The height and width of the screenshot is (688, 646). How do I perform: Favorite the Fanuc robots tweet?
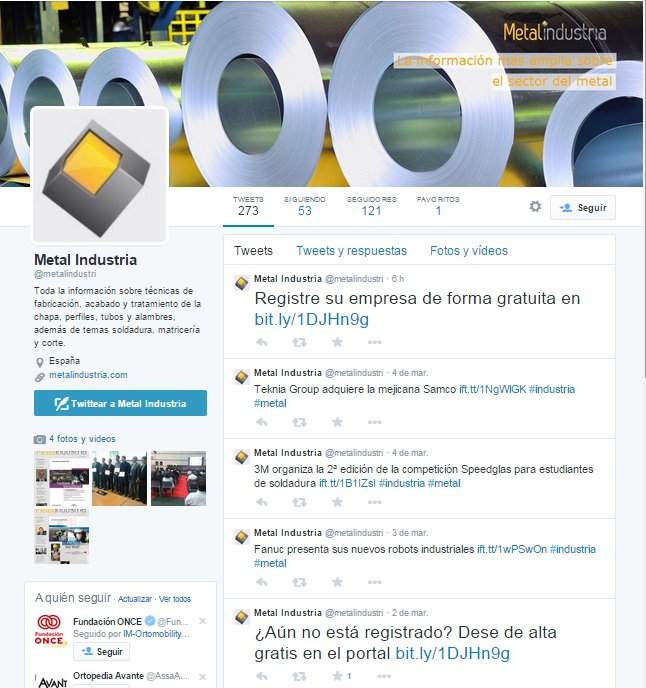click(x=337, y=582)
